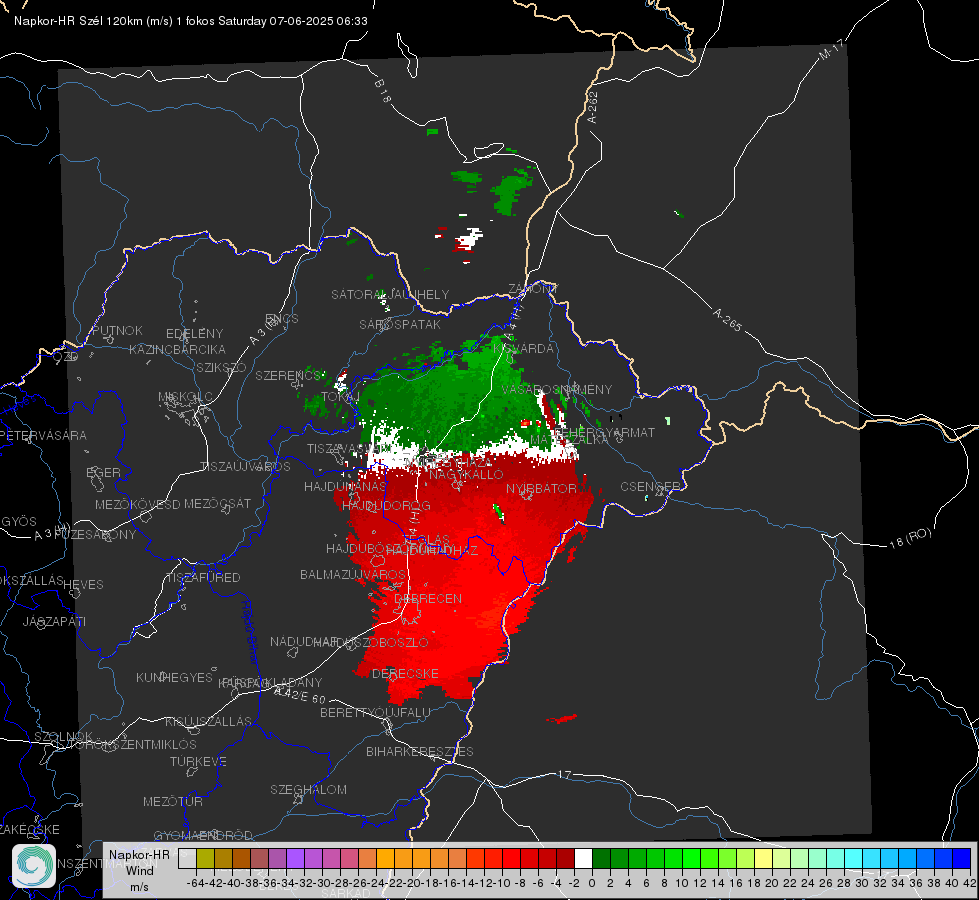Screen dimensions: 979x900
Task: Click the TÚRKEVE city label
Action: point(199,761)
